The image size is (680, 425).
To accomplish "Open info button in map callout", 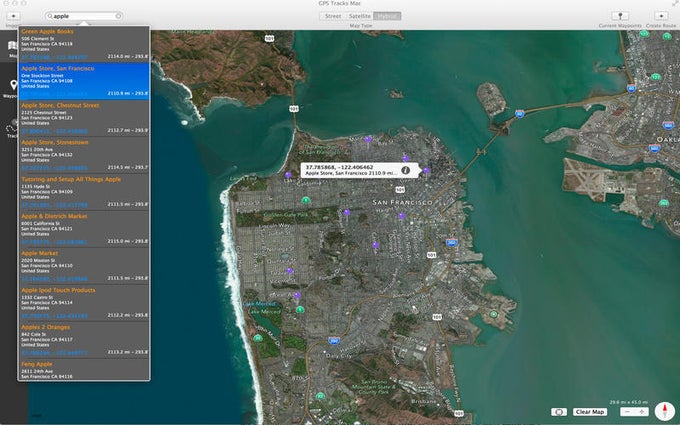I will (x=405, y=170).
